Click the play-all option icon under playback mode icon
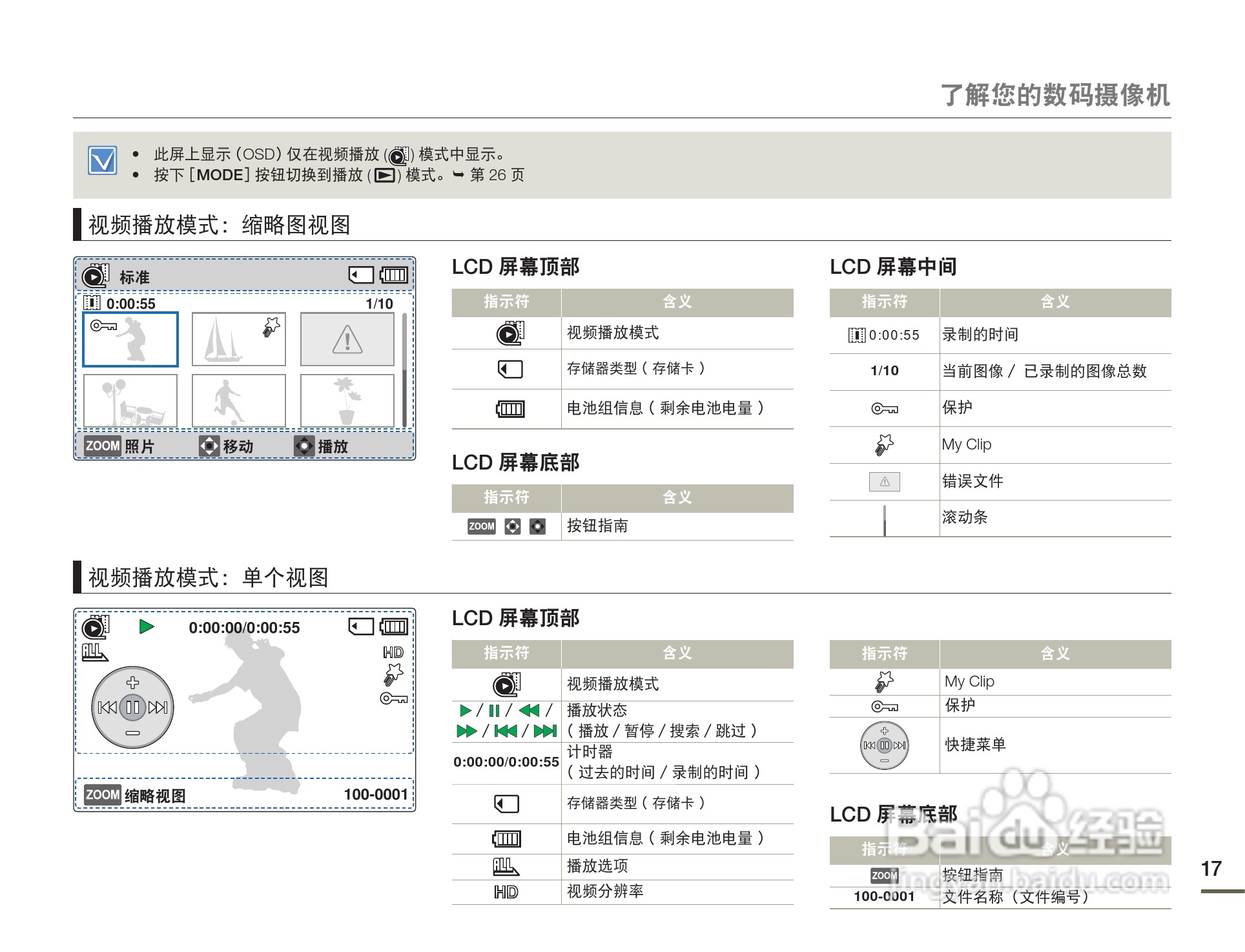Screen dimensions: 1245x952 [94, 652]
